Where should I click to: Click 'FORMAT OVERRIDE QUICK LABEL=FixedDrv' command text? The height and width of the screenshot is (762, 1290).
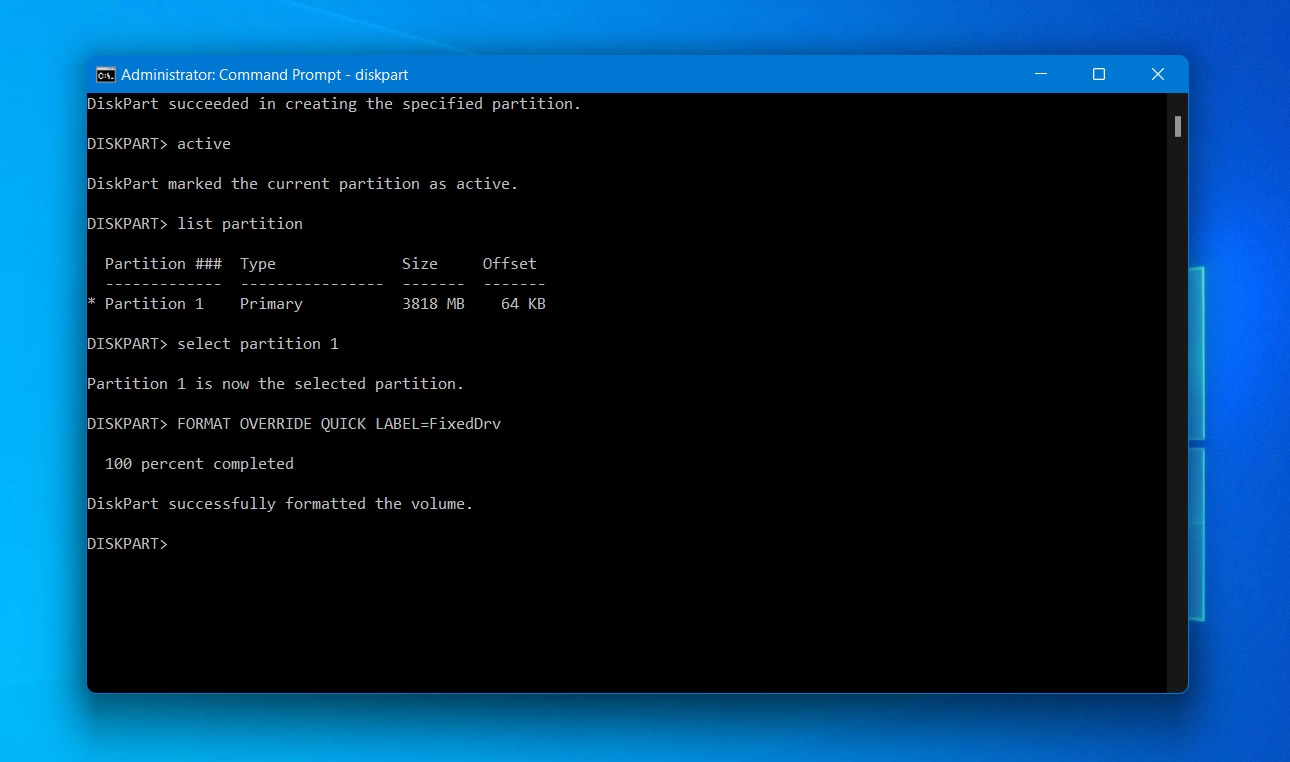pos(339,424)
